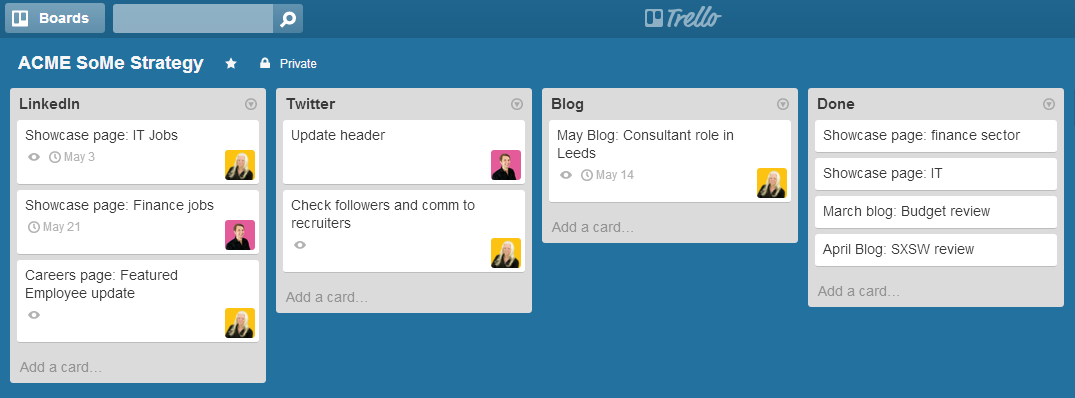The height and width of the screenshot is (398, 1075).
Task: Click the search magnifier icon
Action: click(x=288, y=18)
